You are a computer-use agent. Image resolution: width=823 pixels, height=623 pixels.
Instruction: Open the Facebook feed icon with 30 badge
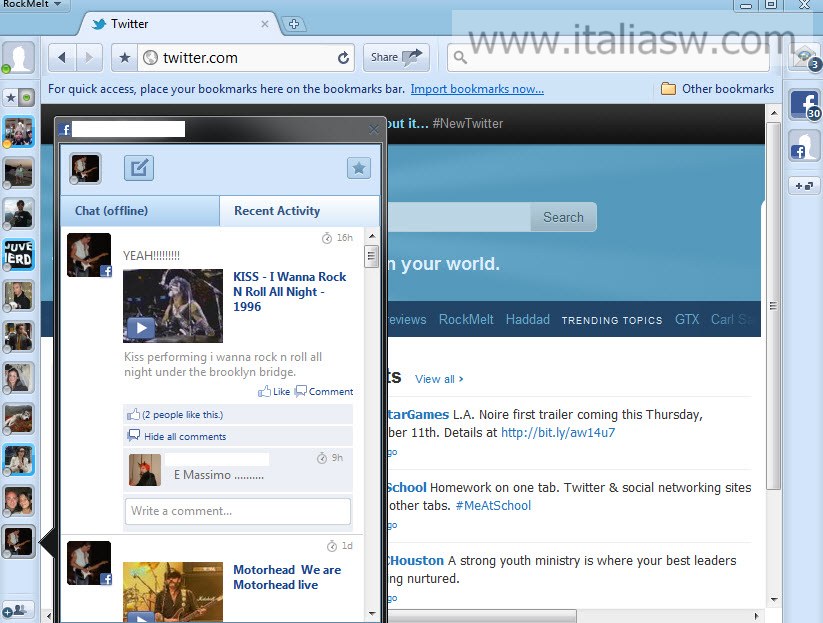805,105
